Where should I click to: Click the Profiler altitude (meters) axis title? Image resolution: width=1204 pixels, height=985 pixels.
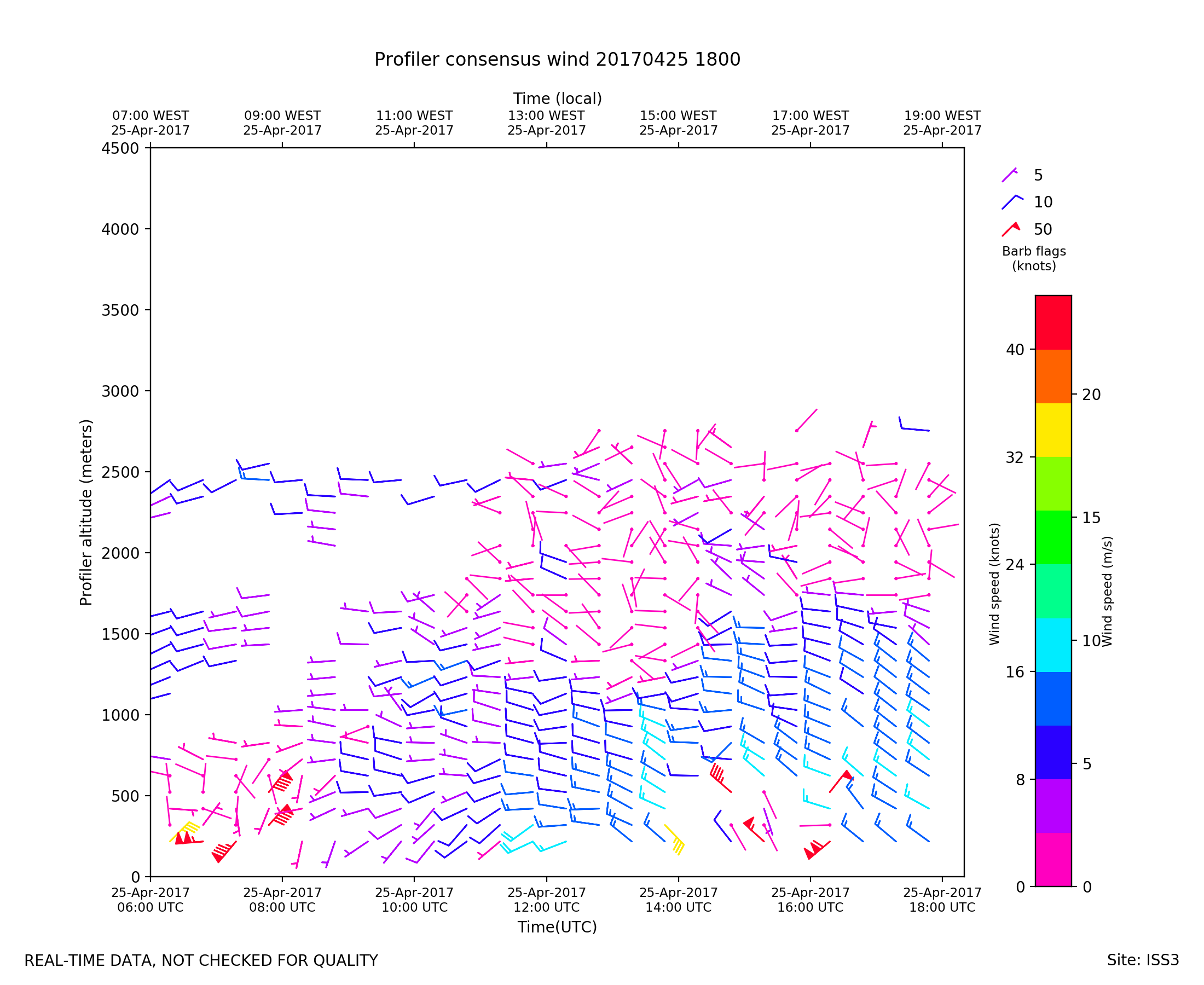click(x=86, y=512)
